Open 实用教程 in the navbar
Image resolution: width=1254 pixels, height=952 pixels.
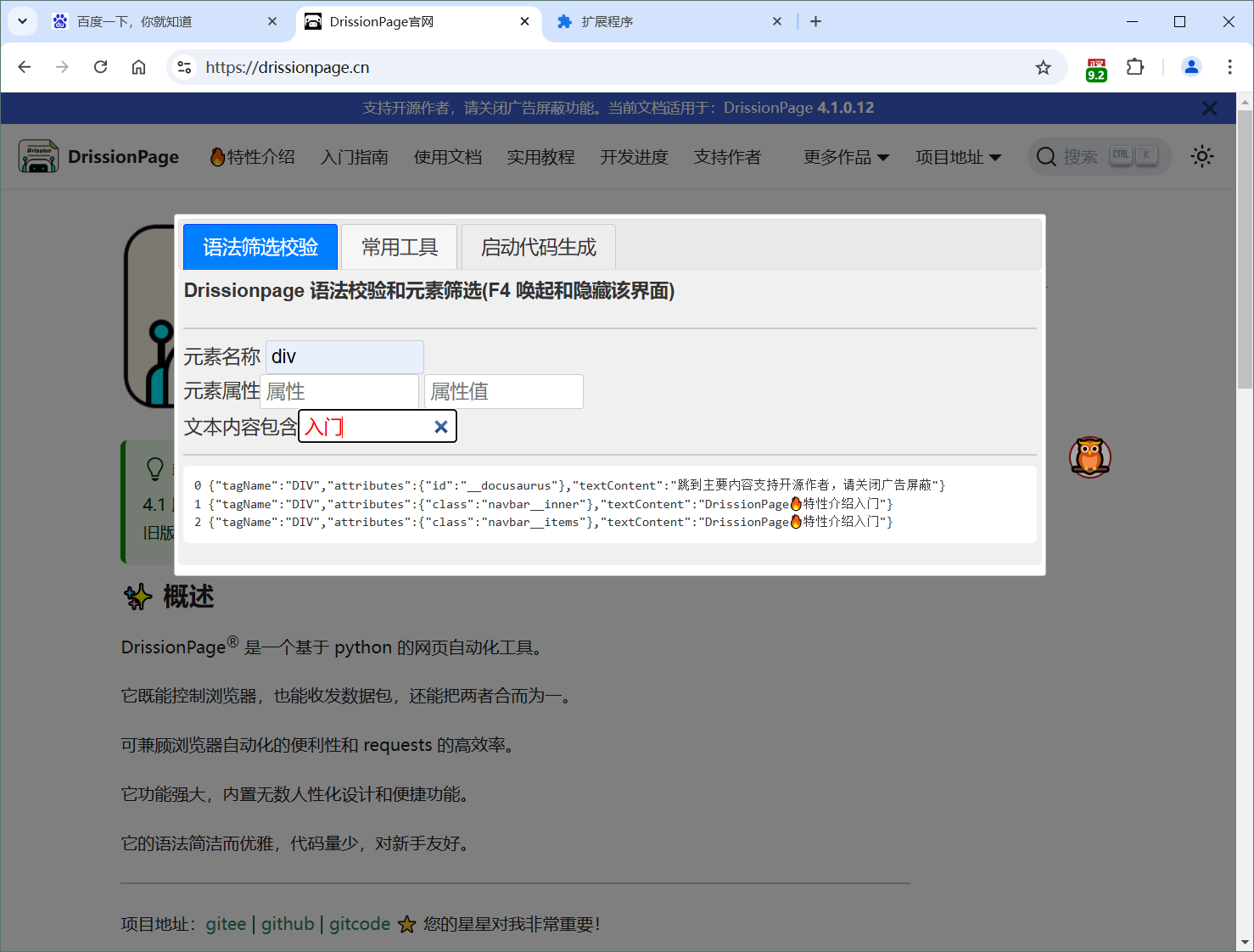coord(541,157)
